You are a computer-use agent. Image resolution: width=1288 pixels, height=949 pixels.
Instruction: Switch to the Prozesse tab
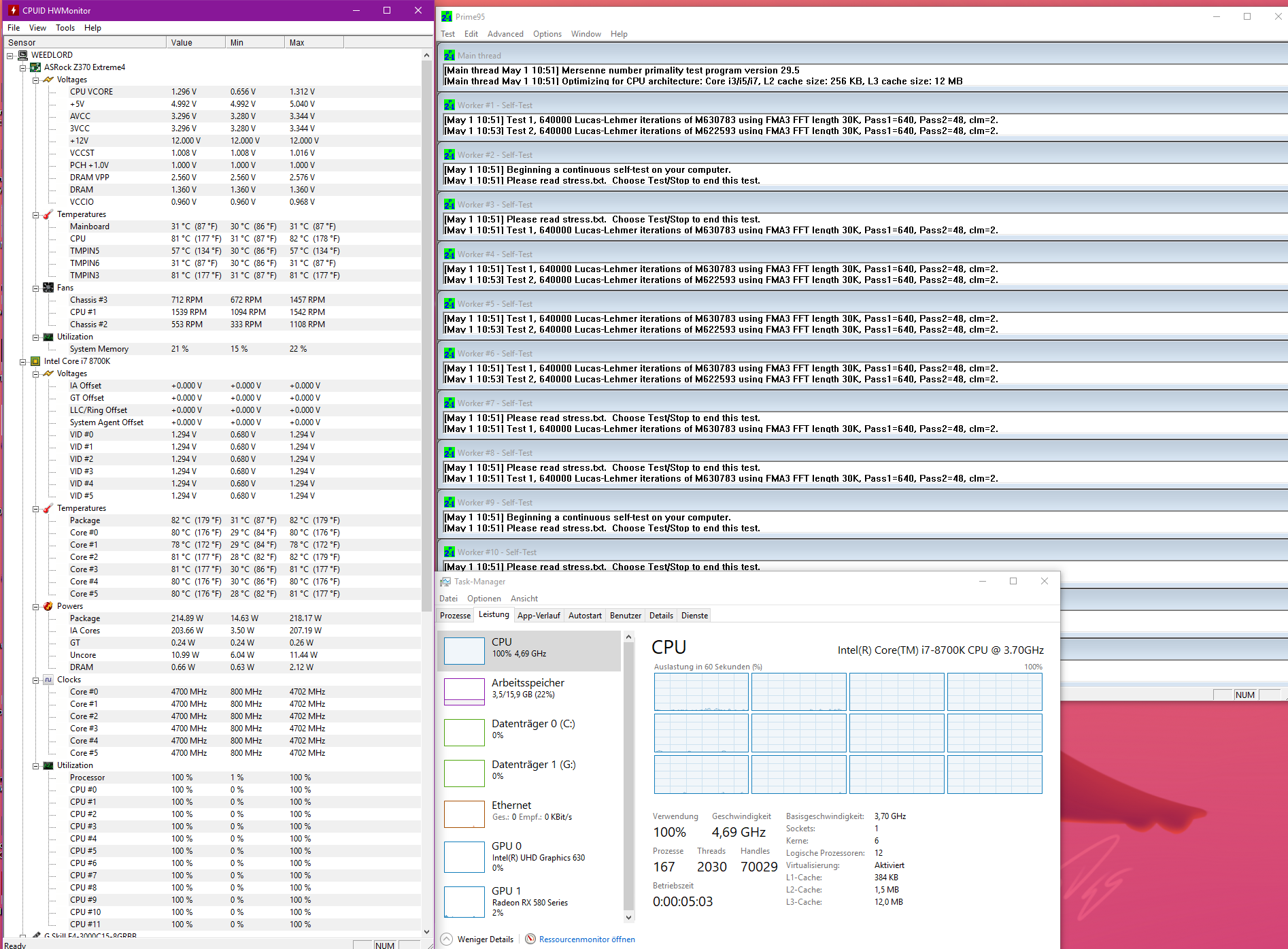coord(455,616)
